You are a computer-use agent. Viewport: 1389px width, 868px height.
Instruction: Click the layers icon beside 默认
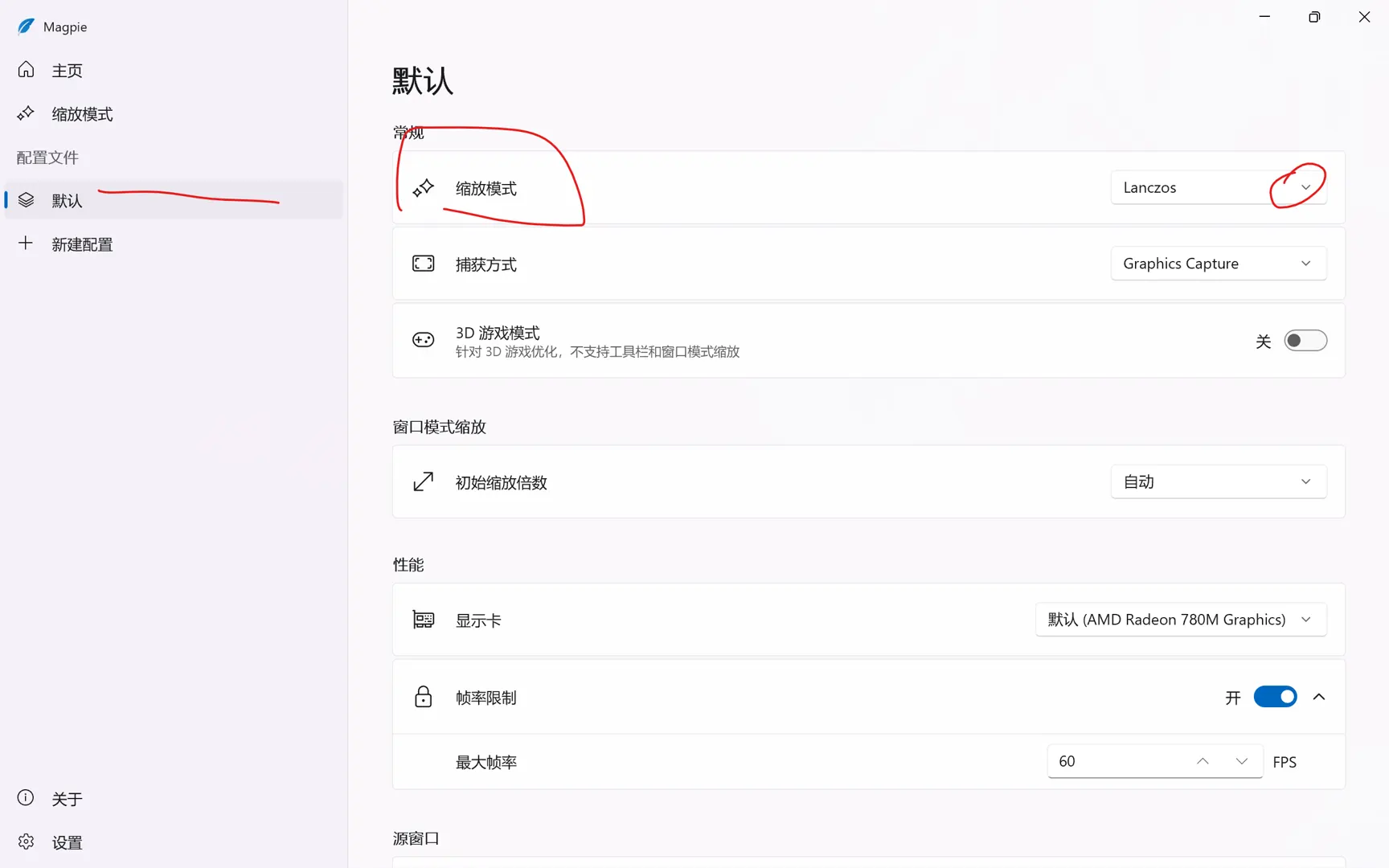click(26, 200)
